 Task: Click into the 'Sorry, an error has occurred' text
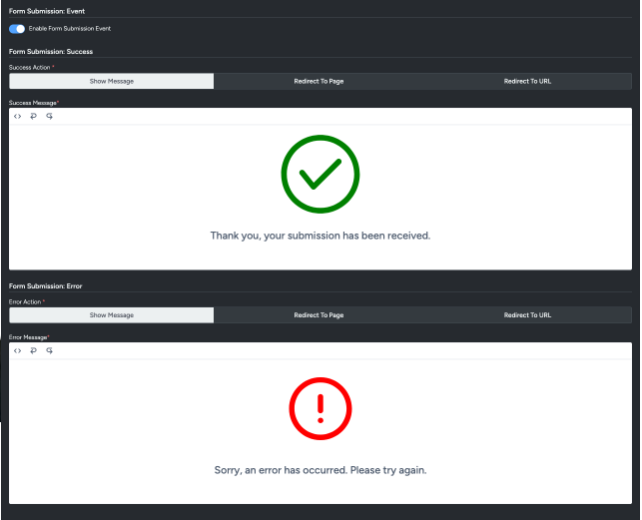click(320, 470)
